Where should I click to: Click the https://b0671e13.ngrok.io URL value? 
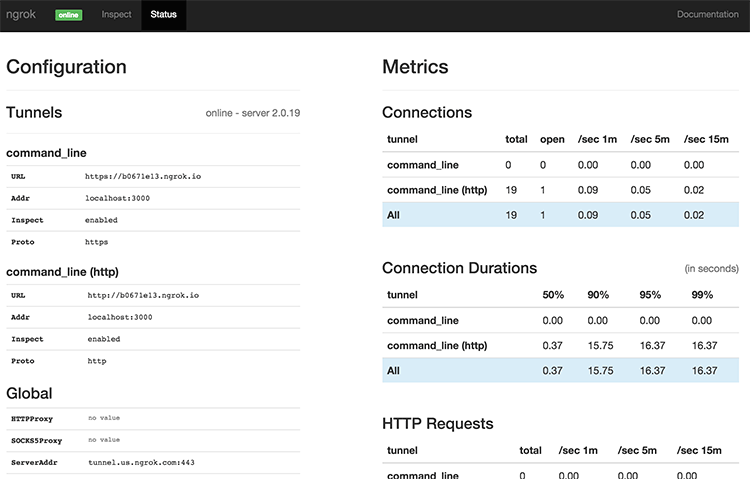[x=143, y=176]
